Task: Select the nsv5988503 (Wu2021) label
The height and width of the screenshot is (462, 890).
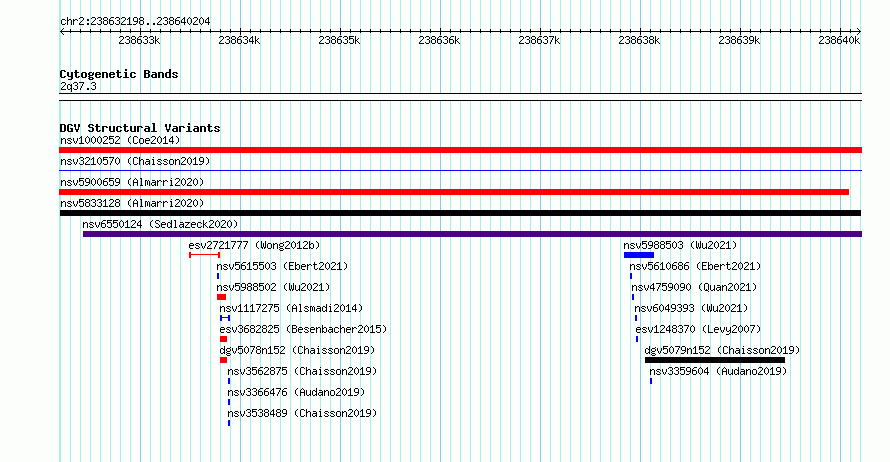Action: pyautogui.click(x=680, y=245)
